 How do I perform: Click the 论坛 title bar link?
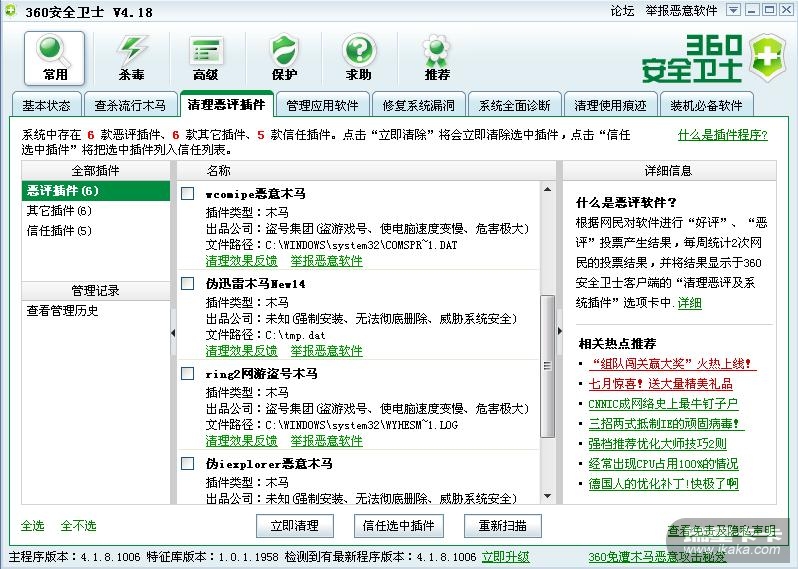point(622,11)
